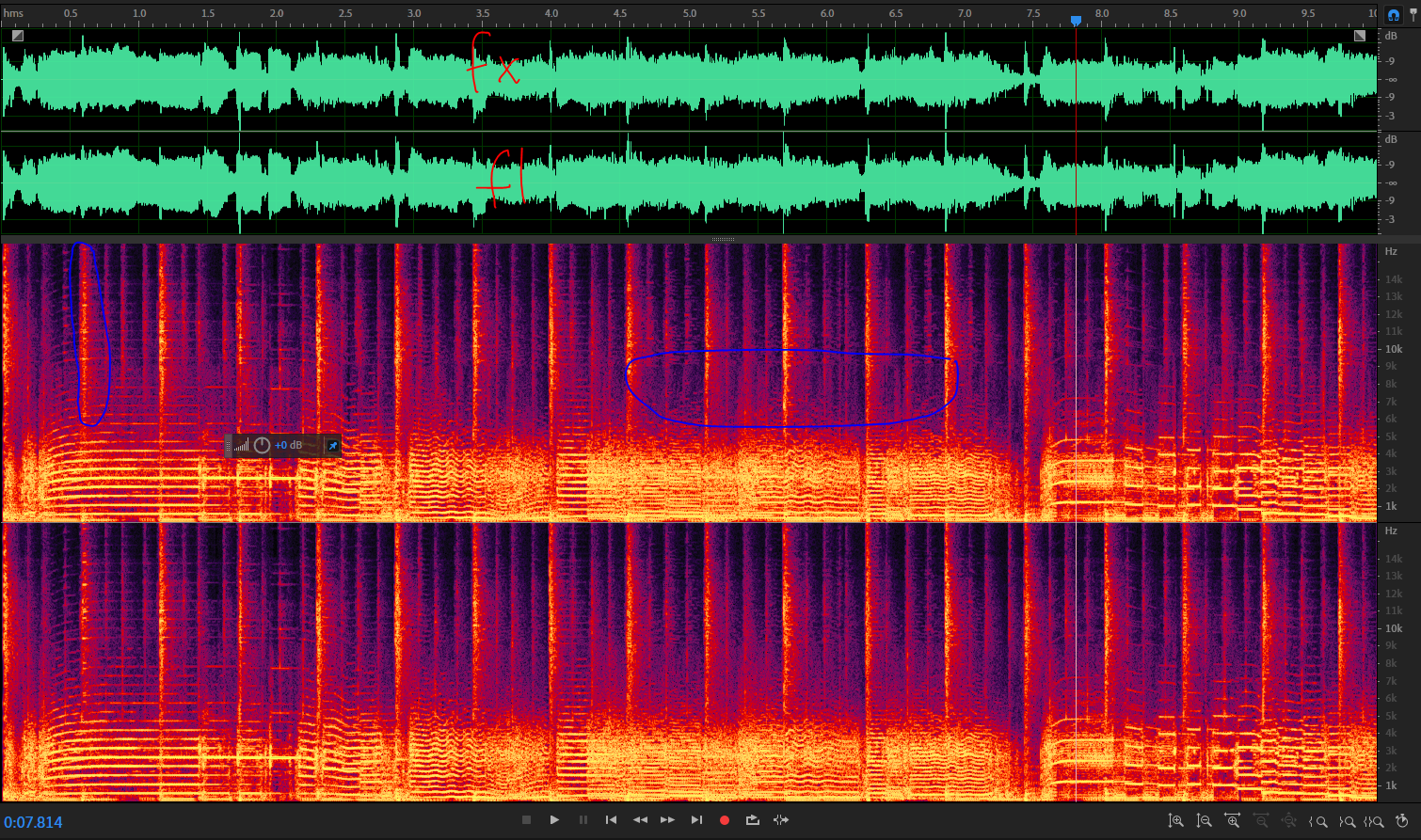The width and height of the screenshot is (1421, 840).
Task: Click Zoom Out Amplitude icon
Action: (1204, 821)
